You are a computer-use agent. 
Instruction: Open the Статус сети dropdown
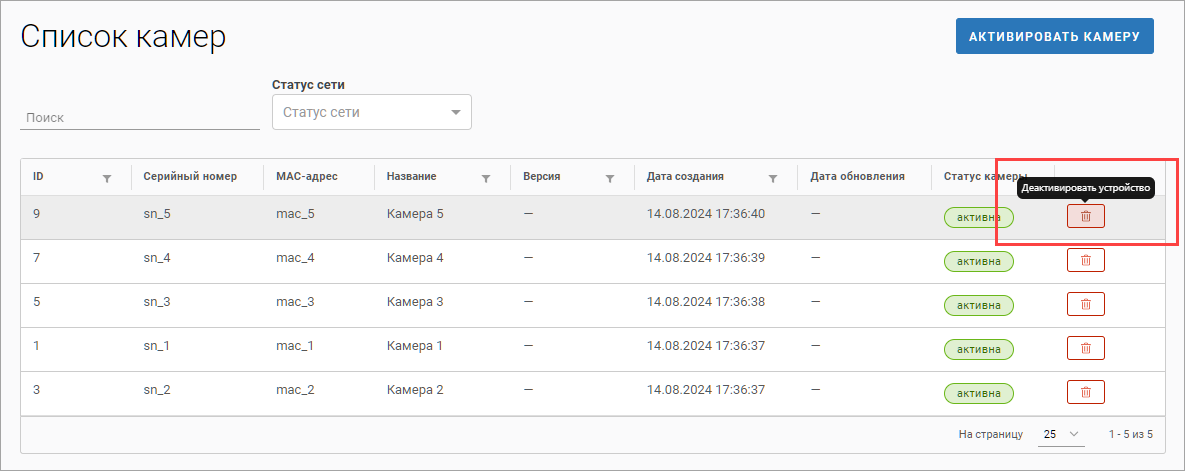pyautogui.click(x=371, y=112)
